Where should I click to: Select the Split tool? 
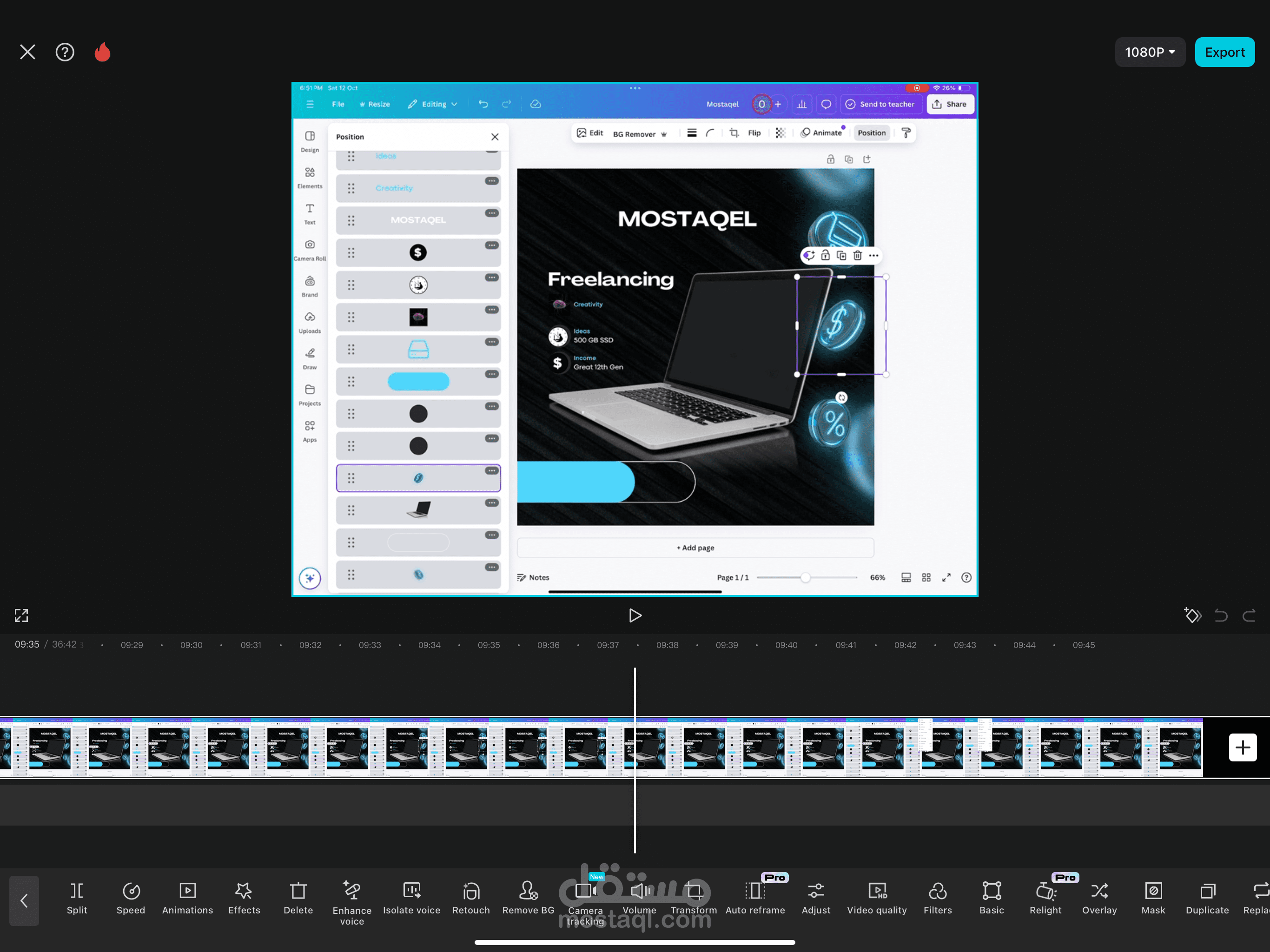(x=77, y=898)
